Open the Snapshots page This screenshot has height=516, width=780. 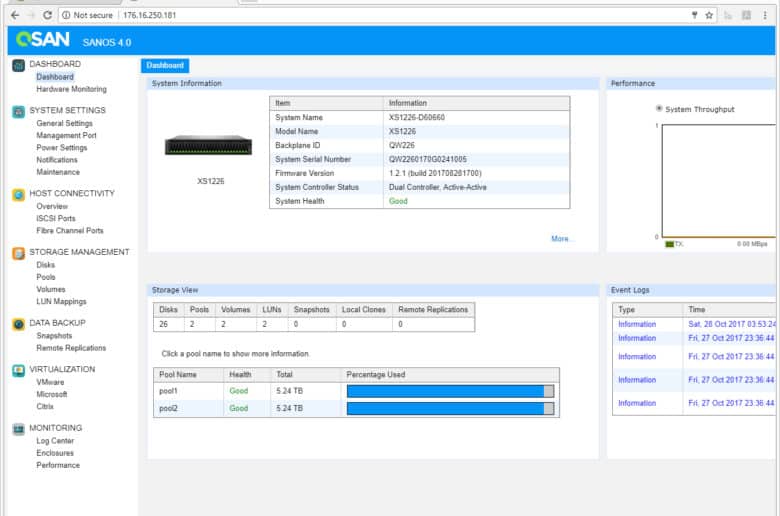(x=54, y=336)
